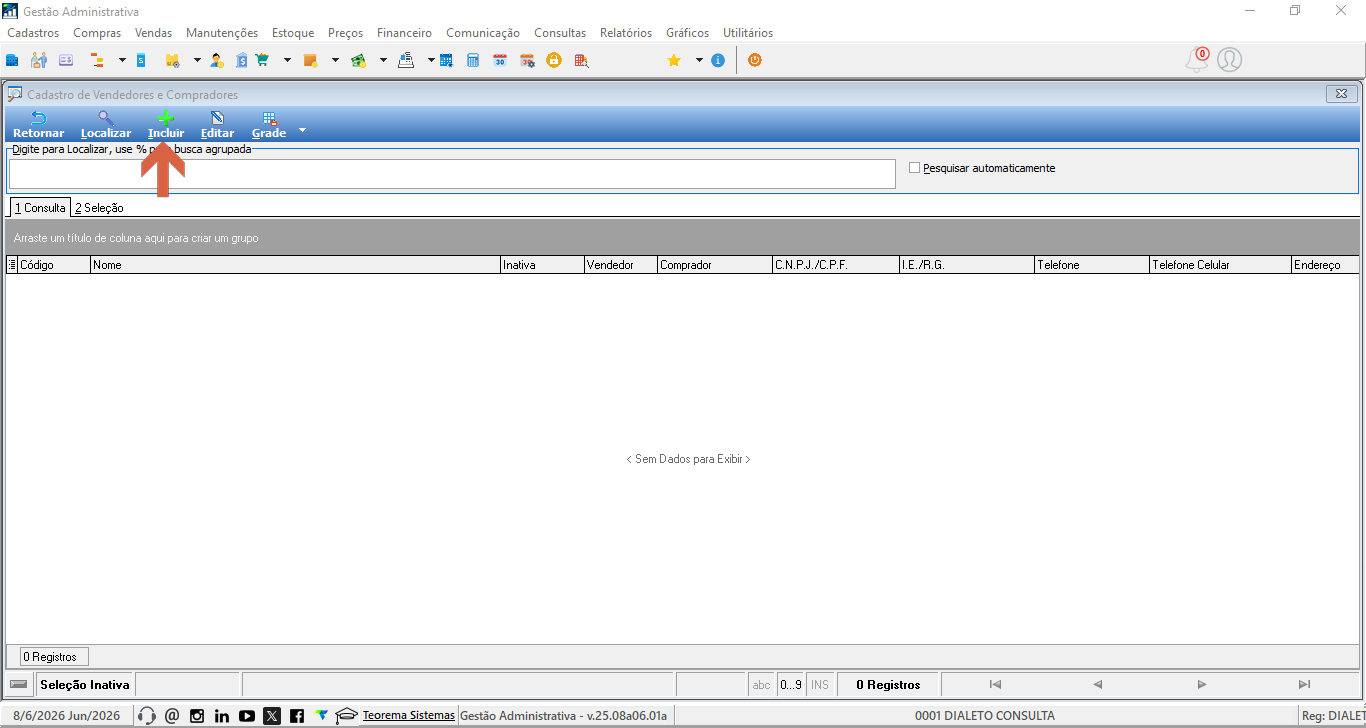1366x728 pixels.
Task: Open the Financeiro menu
Action: [x=404, y=33]
